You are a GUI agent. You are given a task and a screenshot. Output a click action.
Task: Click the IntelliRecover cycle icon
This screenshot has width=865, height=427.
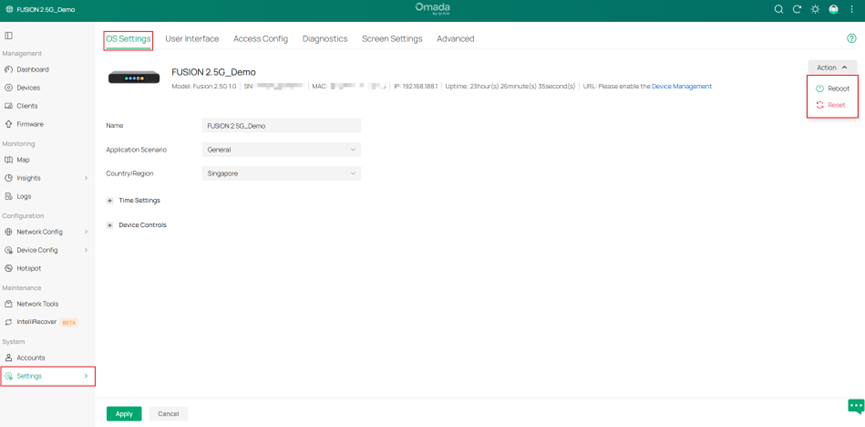pos(8,322)
